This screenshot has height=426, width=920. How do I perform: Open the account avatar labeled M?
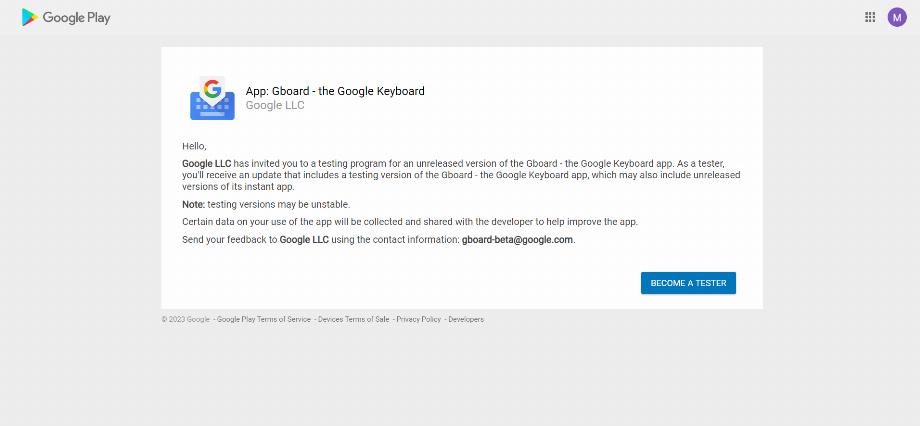coord(897,18)
